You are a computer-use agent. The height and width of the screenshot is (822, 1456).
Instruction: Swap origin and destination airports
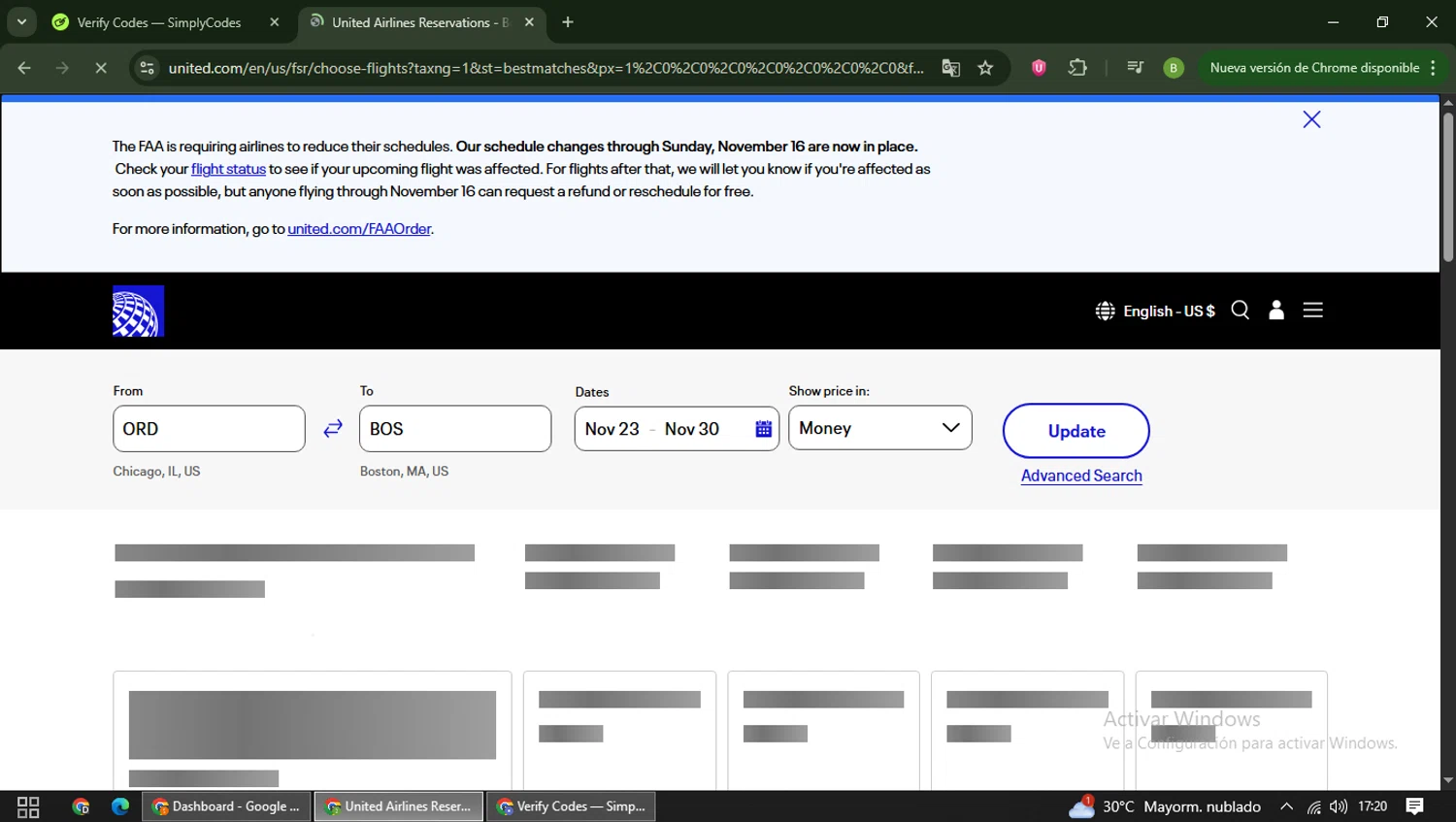point(333,429)
